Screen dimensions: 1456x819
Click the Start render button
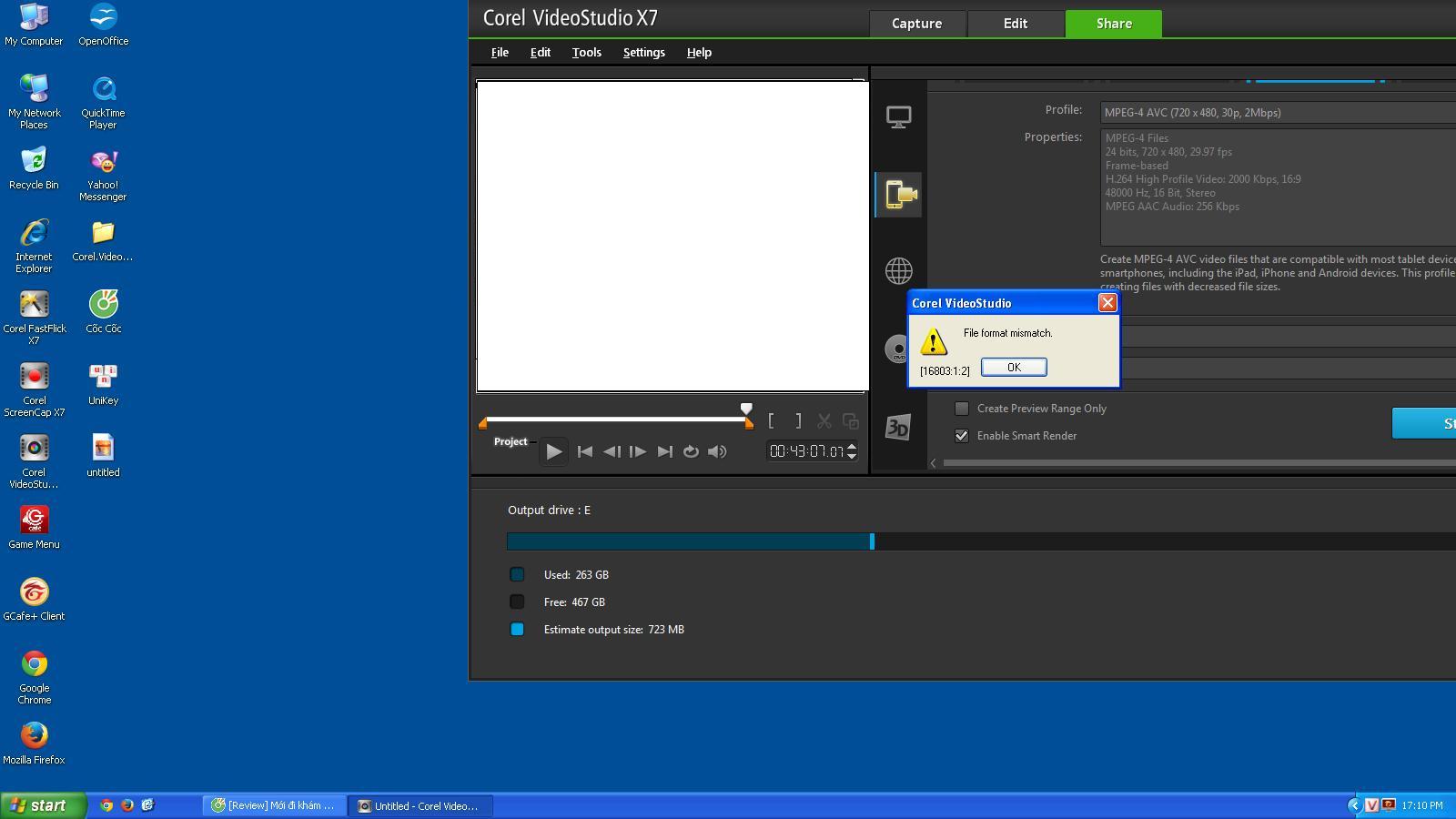pyautogui.click(x=1424, y=423)
